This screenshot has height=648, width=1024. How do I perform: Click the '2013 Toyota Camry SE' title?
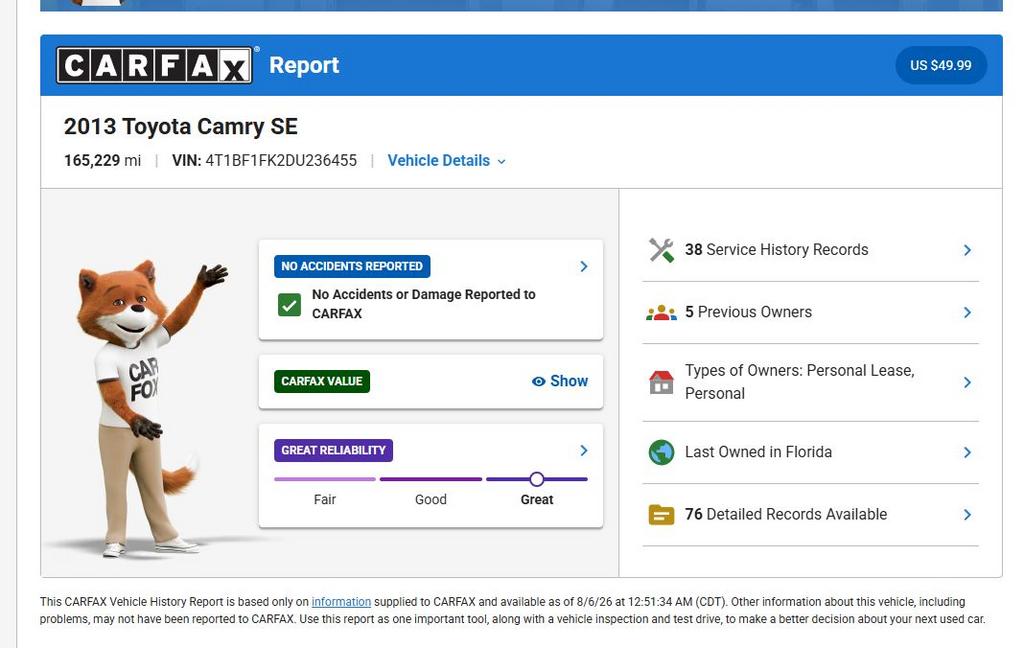181,126
